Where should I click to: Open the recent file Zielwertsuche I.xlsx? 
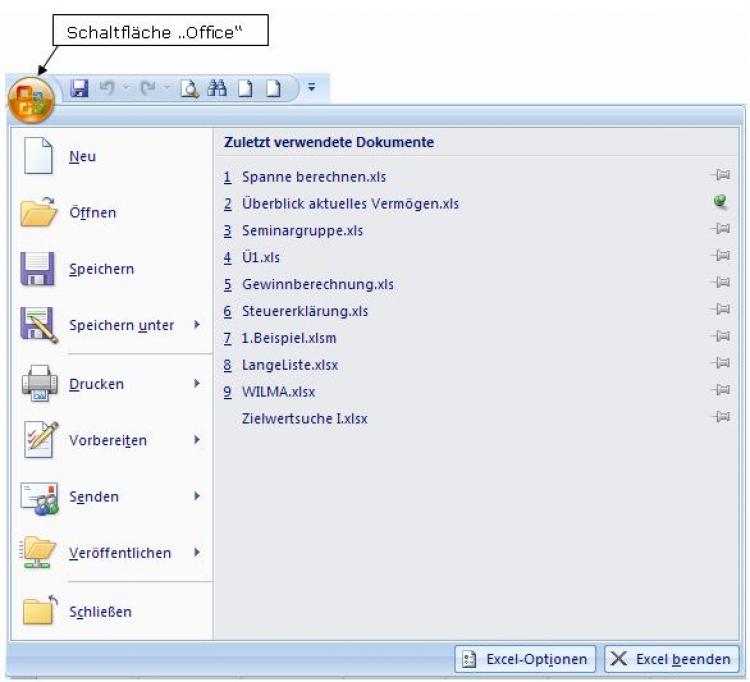pos(304,419)
